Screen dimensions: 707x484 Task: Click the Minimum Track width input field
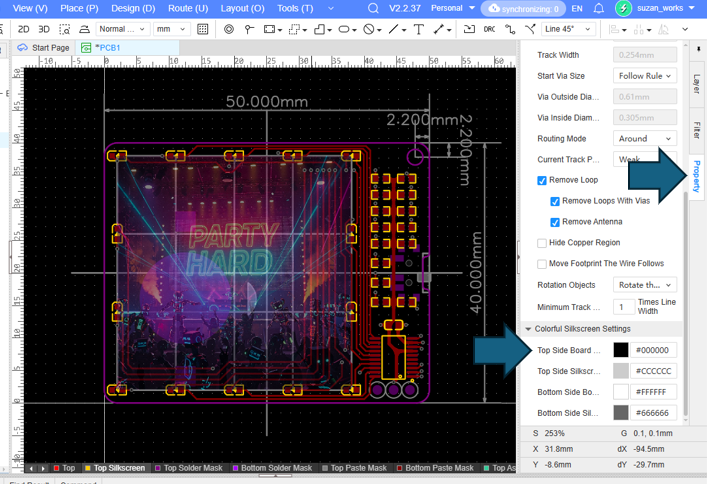tap(623, 307)
